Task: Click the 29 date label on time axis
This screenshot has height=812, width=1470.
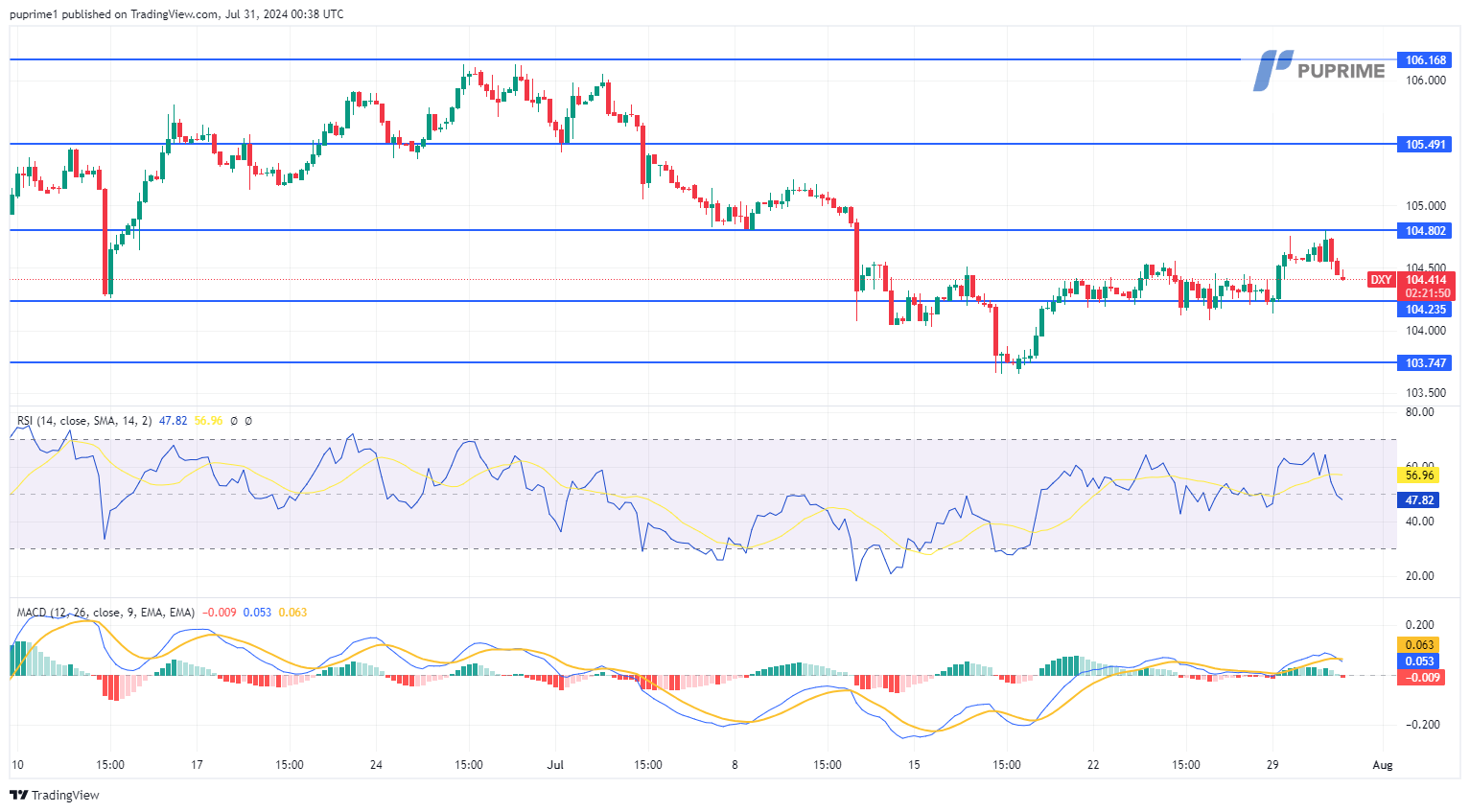Action: (1272, 765)
